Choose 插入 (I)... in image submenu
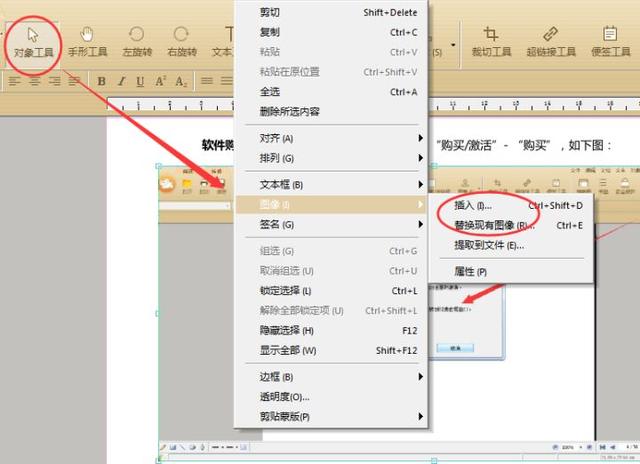Image resolution: width=640 pixels, height=464 pixels. click(x=511, y=205)
